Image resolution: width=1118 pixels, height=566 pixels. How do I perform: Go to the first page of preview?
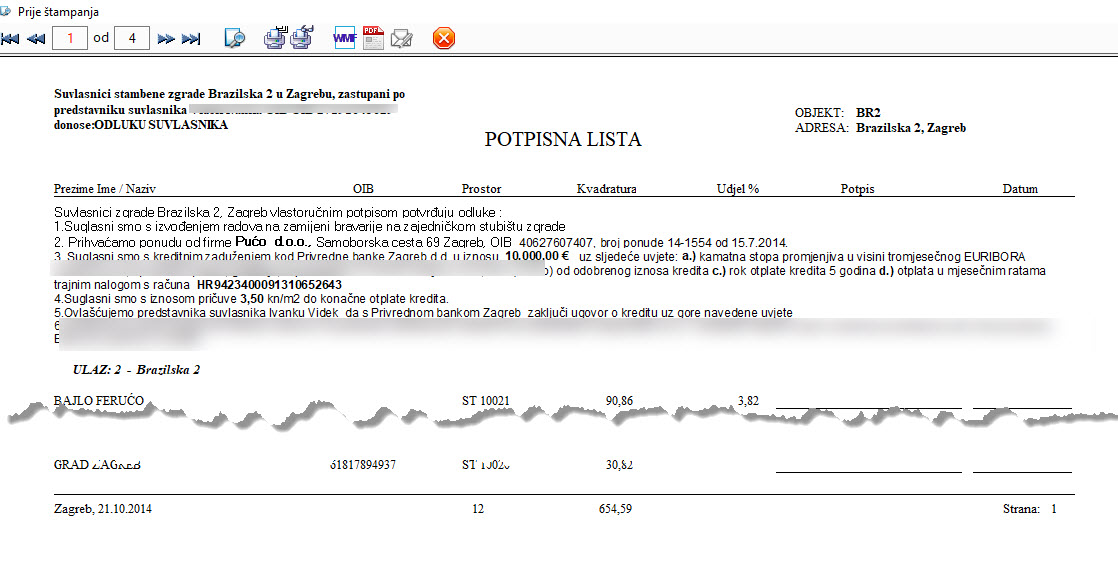(x=10, y=38)
